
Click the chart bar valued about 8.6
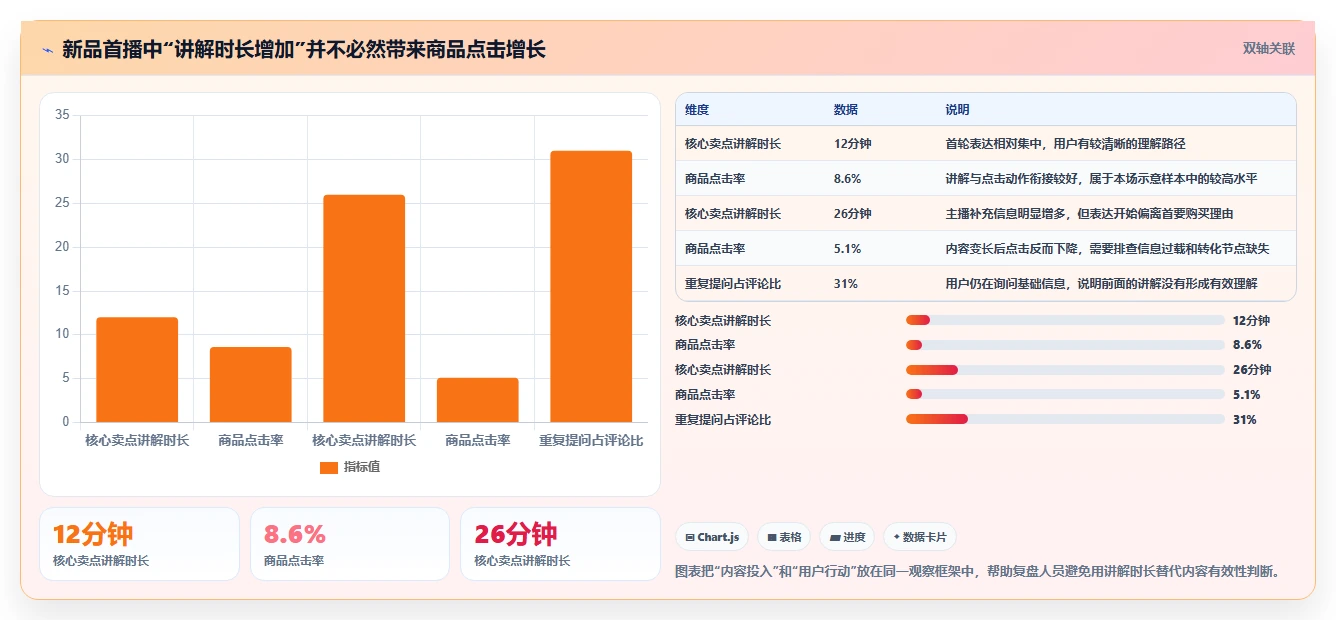250,384
